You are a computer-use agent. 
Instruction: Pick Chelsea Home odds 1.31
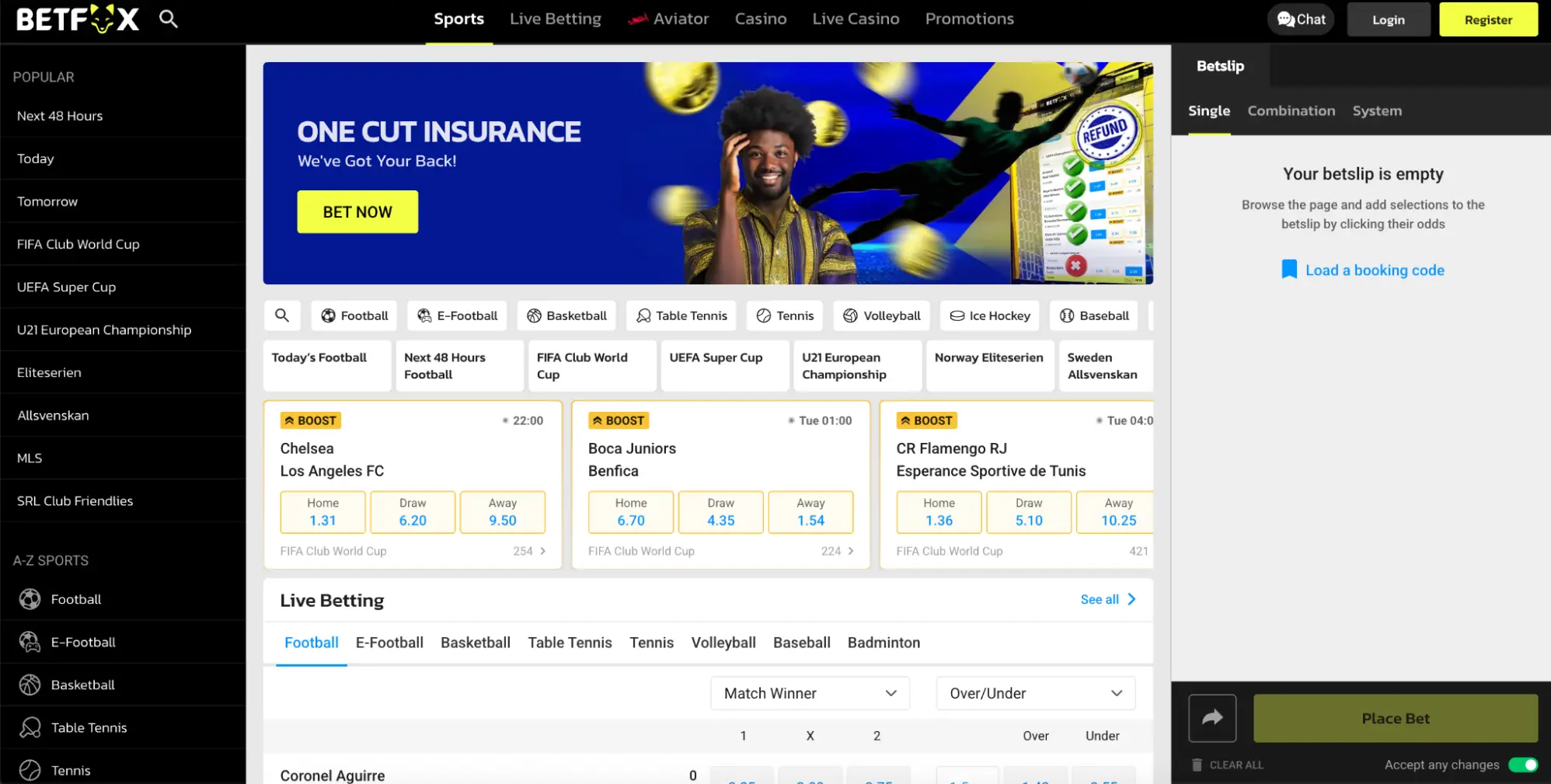pos(322,513)
